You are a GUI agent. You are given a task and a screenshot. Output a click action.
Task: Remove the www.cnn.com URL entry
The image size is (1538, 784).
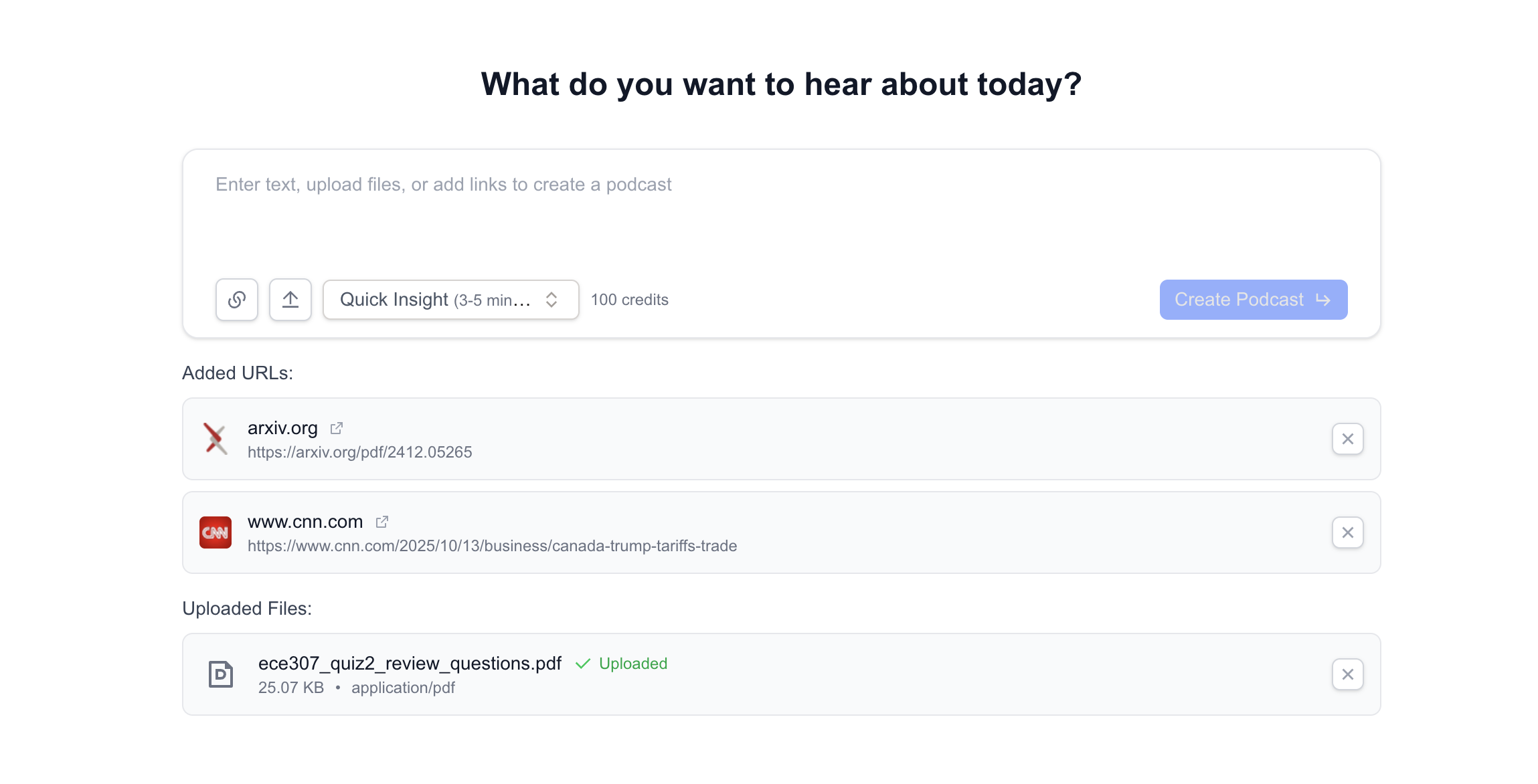click(1348, 532)
